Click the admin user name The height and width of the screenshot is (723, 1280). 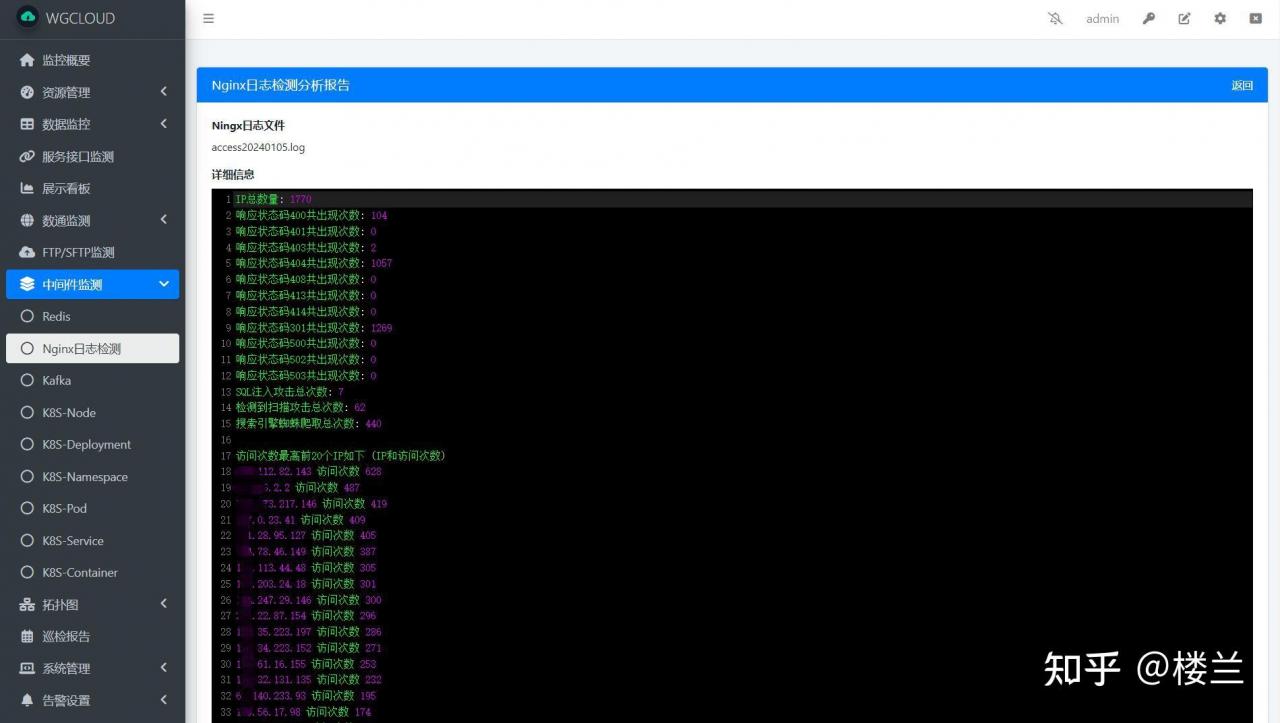click(x=1102, y=18)
